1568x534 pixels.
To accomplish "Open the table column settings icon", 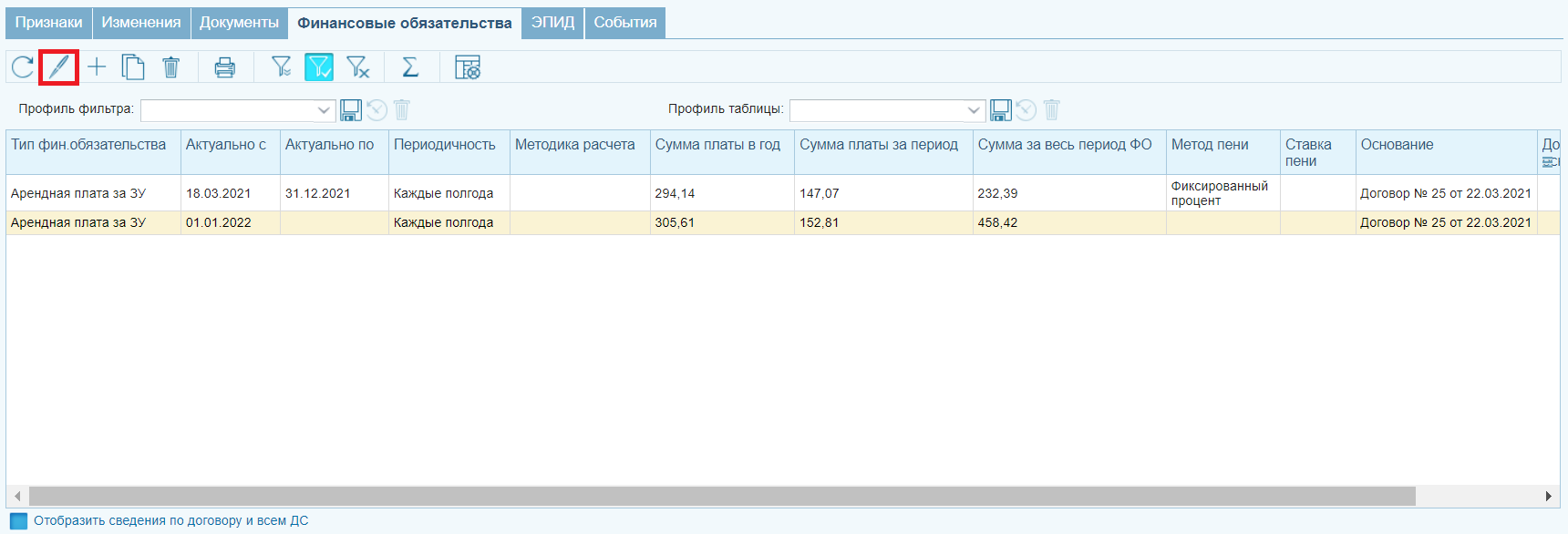I will tap(468, 67).
